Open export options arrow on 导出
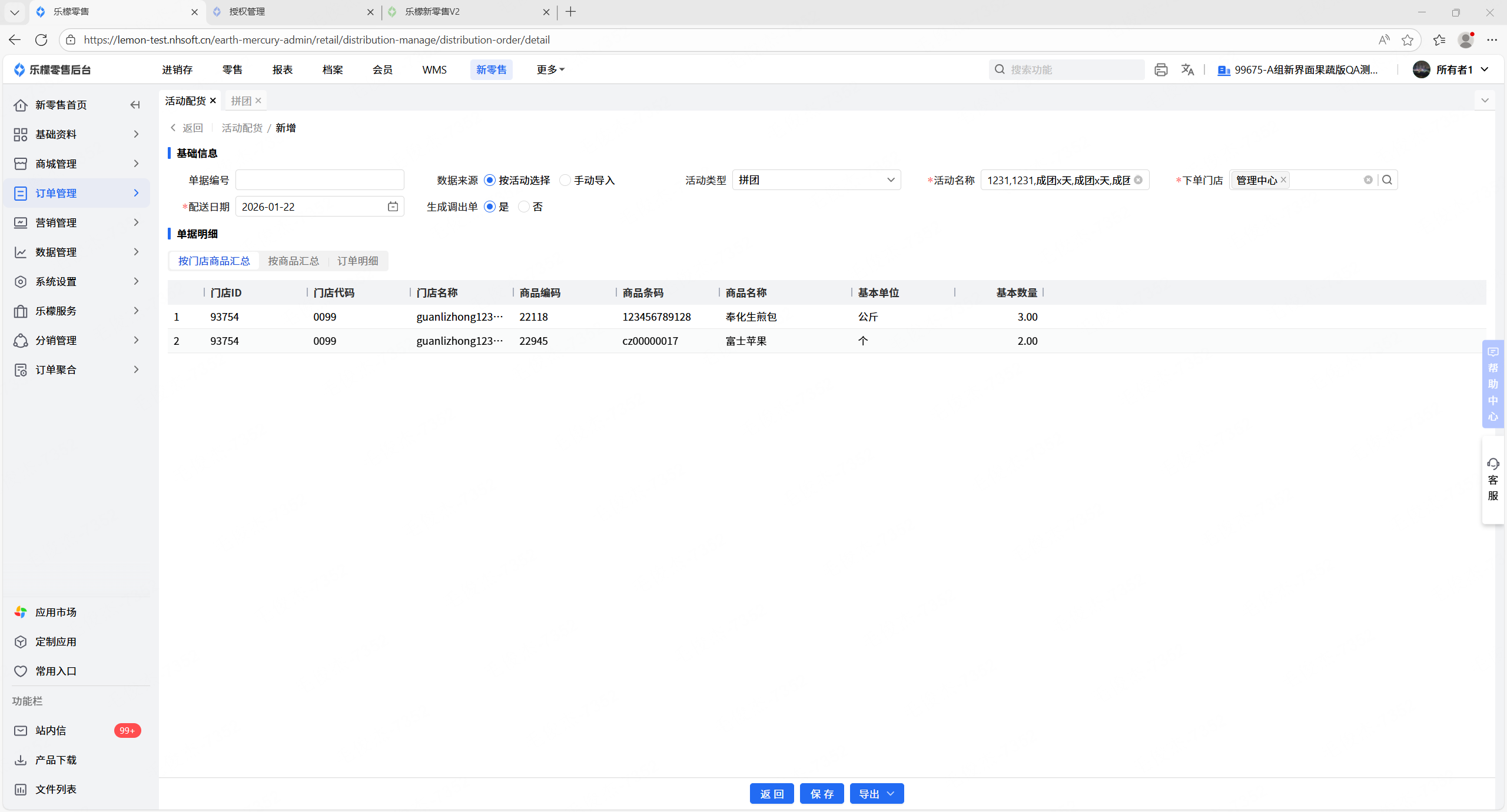This screenshot has width=1507, height=812. click(891, 794)
